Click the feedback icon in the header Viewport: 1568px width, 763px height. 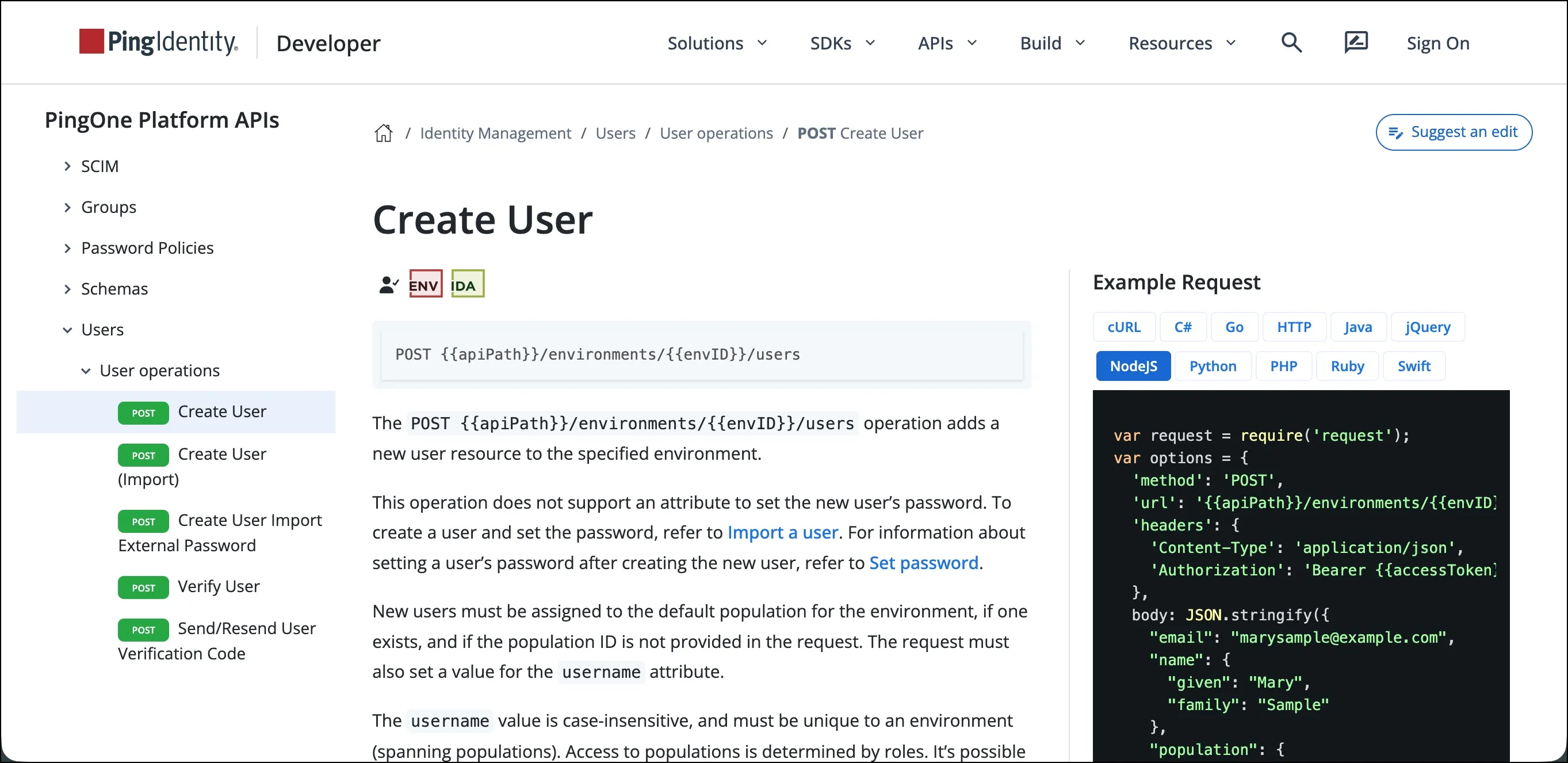point(1356,43)
